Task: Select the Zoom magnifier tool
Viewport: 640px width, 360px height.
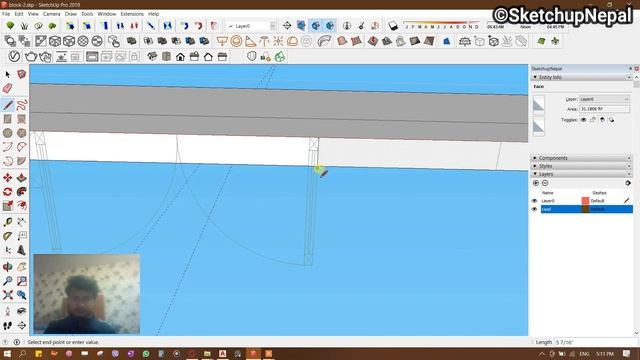Action: coord(7,281)
